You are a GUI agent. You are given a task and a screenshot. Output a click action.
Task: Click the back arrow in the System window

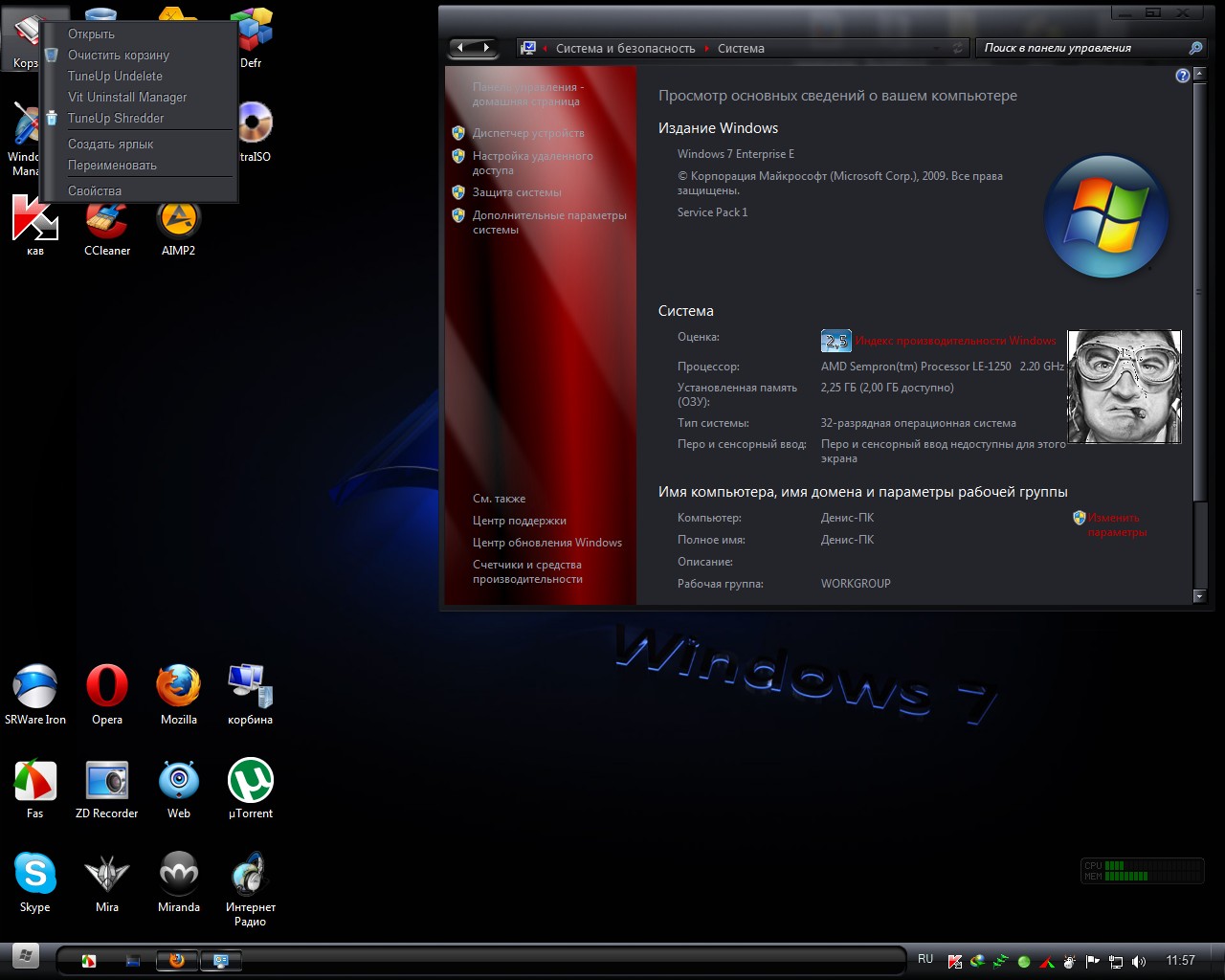(x=461, y=47)
